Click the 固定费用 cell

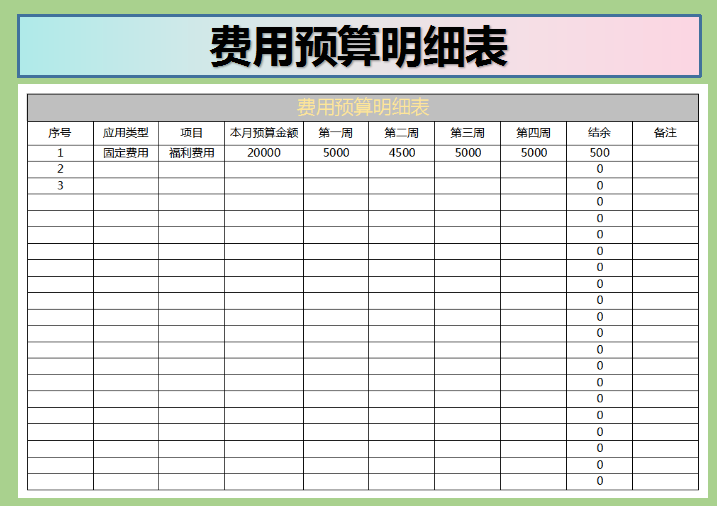126,153
